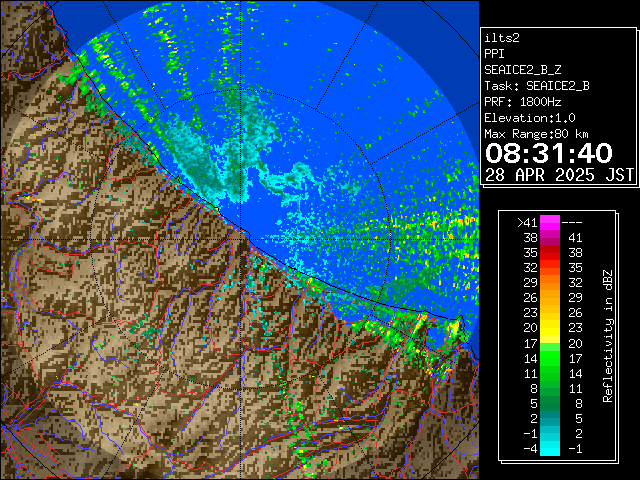Click the Max Range:80 km text

pyautogui.click(x=537, y=134)
